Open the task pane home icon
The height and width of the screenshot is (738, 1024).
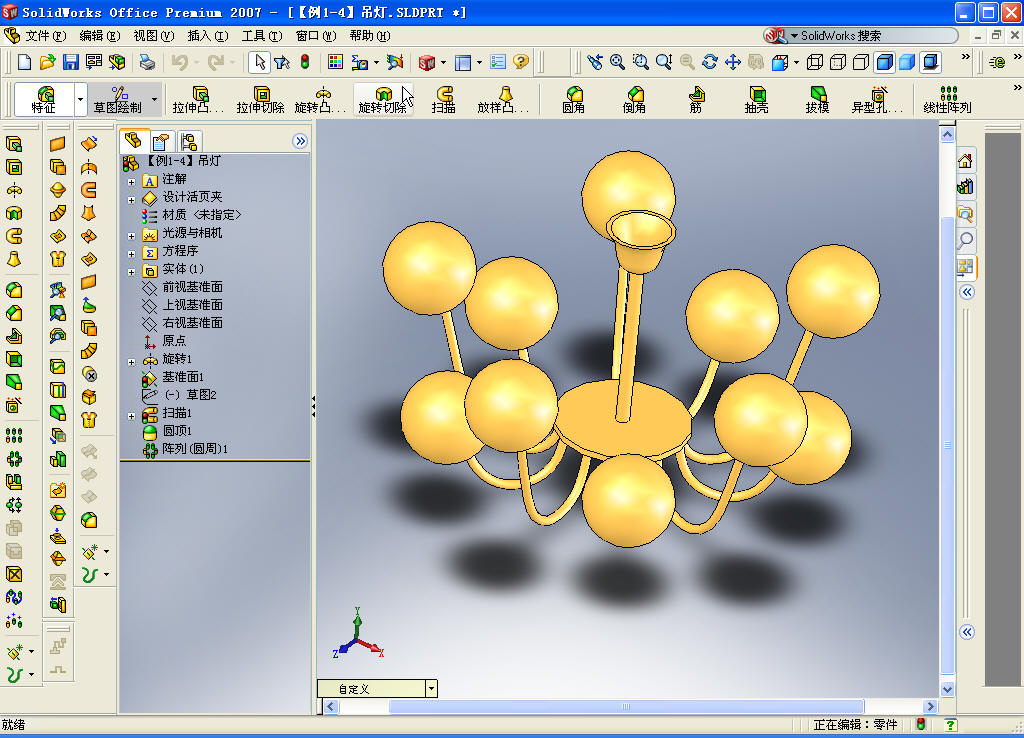tap(965, 161)
